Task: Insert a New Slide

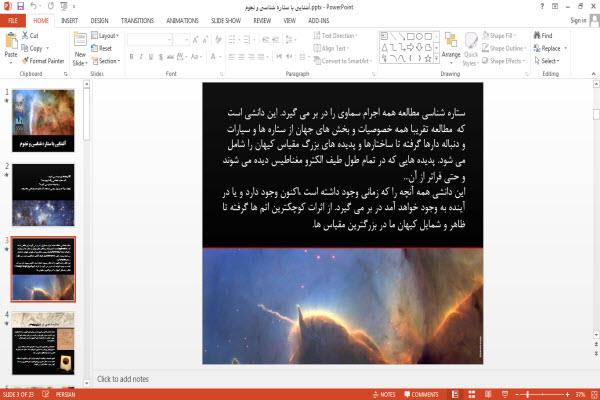Action: (80, 49)
